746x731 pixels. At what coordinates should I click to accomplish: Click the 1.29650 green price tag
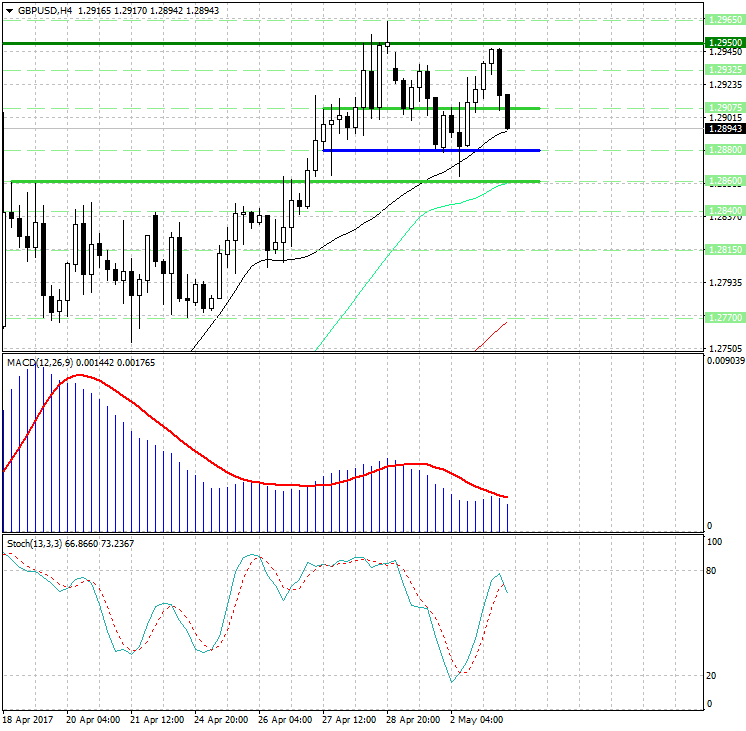point(725,20)
